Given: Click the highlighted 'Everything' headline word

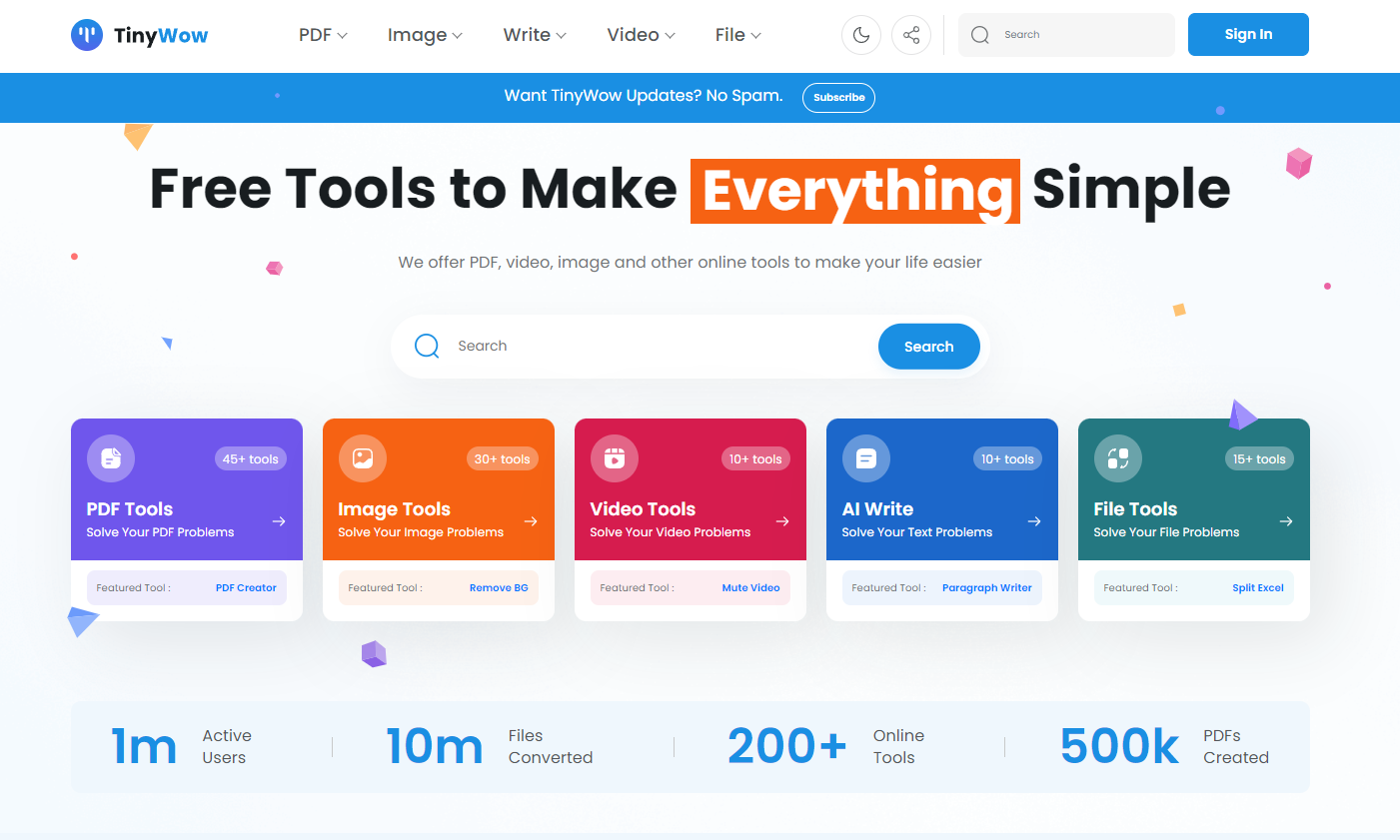Looking at the screenshot, I should point(855,191).
